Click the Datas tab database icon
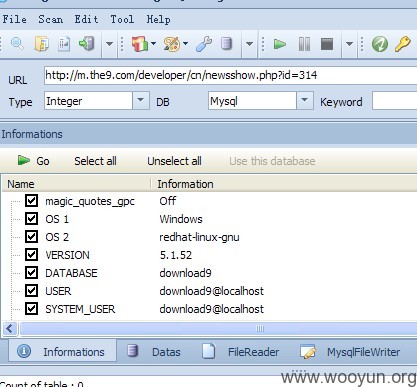 pos(133,351)
